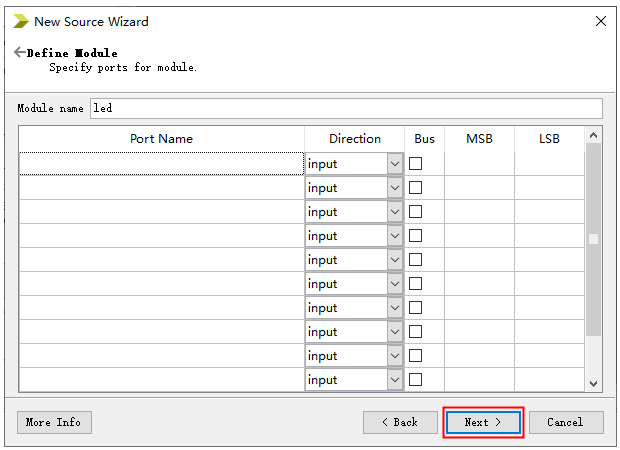Click the Module name text field

click(345, 108)
